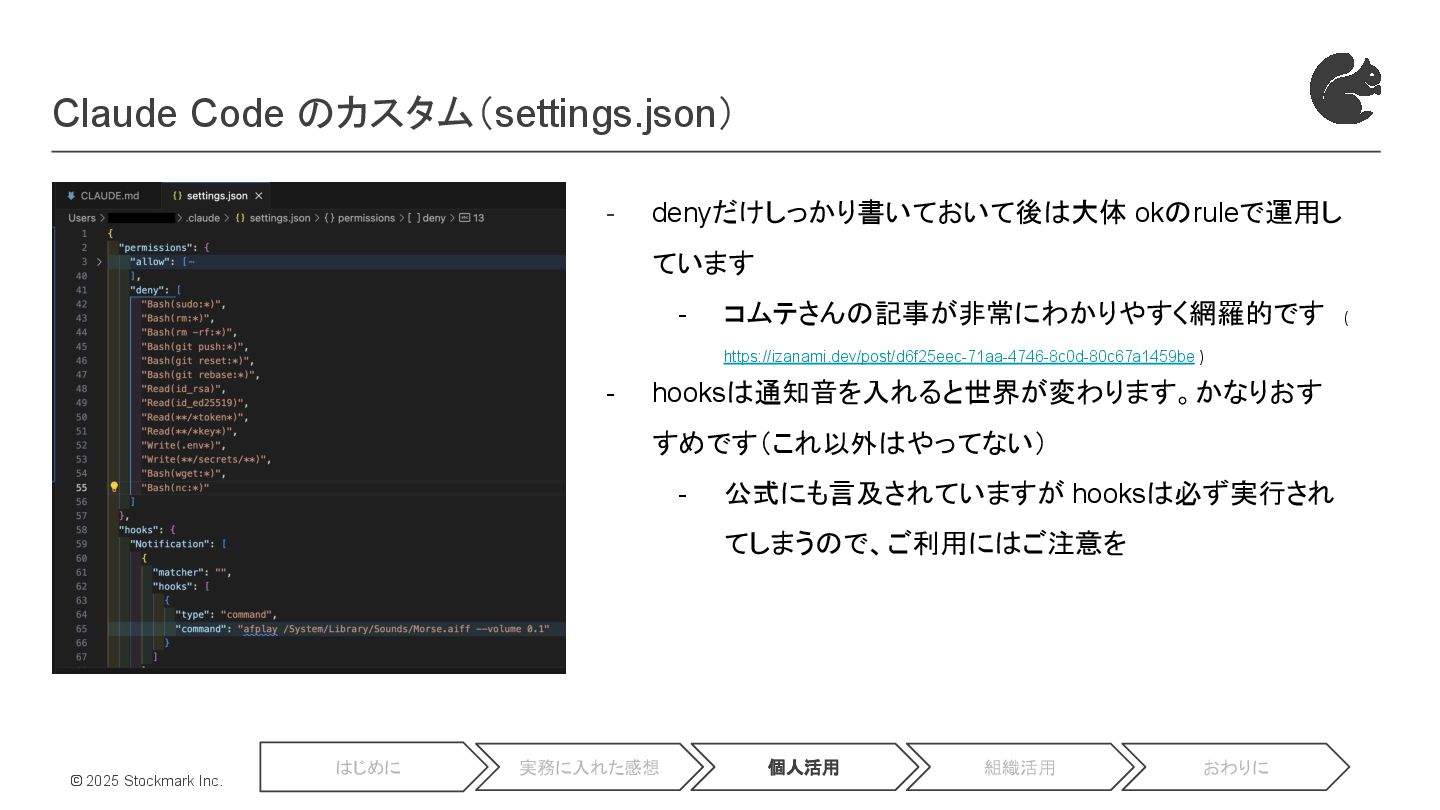The width and height of the screenshot is (1440, 810).
Task: Click the "© 2025 Stockmark Inc." footer text
Action: 147,781
